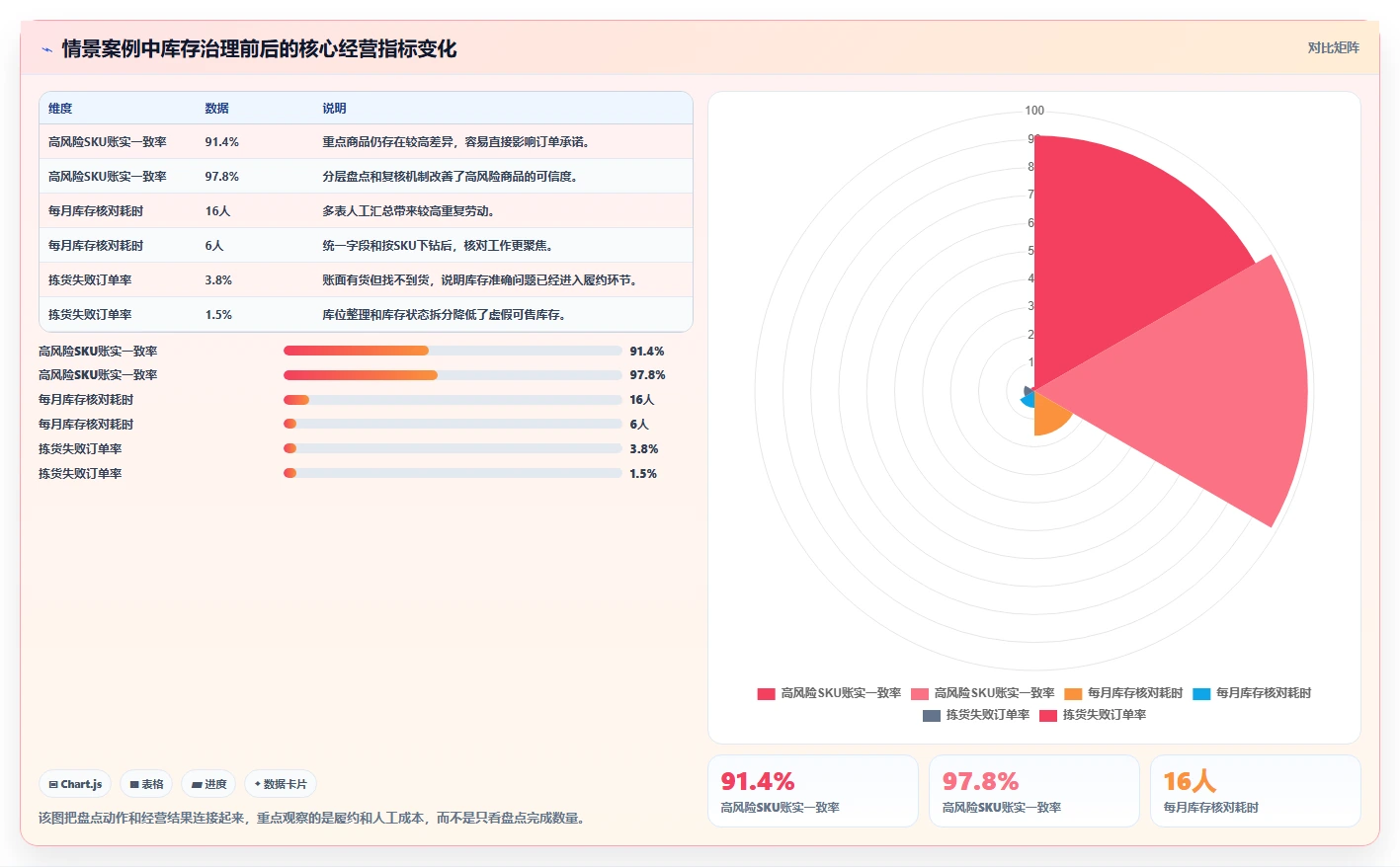Click the tiny blue polar chart sector
This screenshot has width=1400, height=867.
[1027, 399]
